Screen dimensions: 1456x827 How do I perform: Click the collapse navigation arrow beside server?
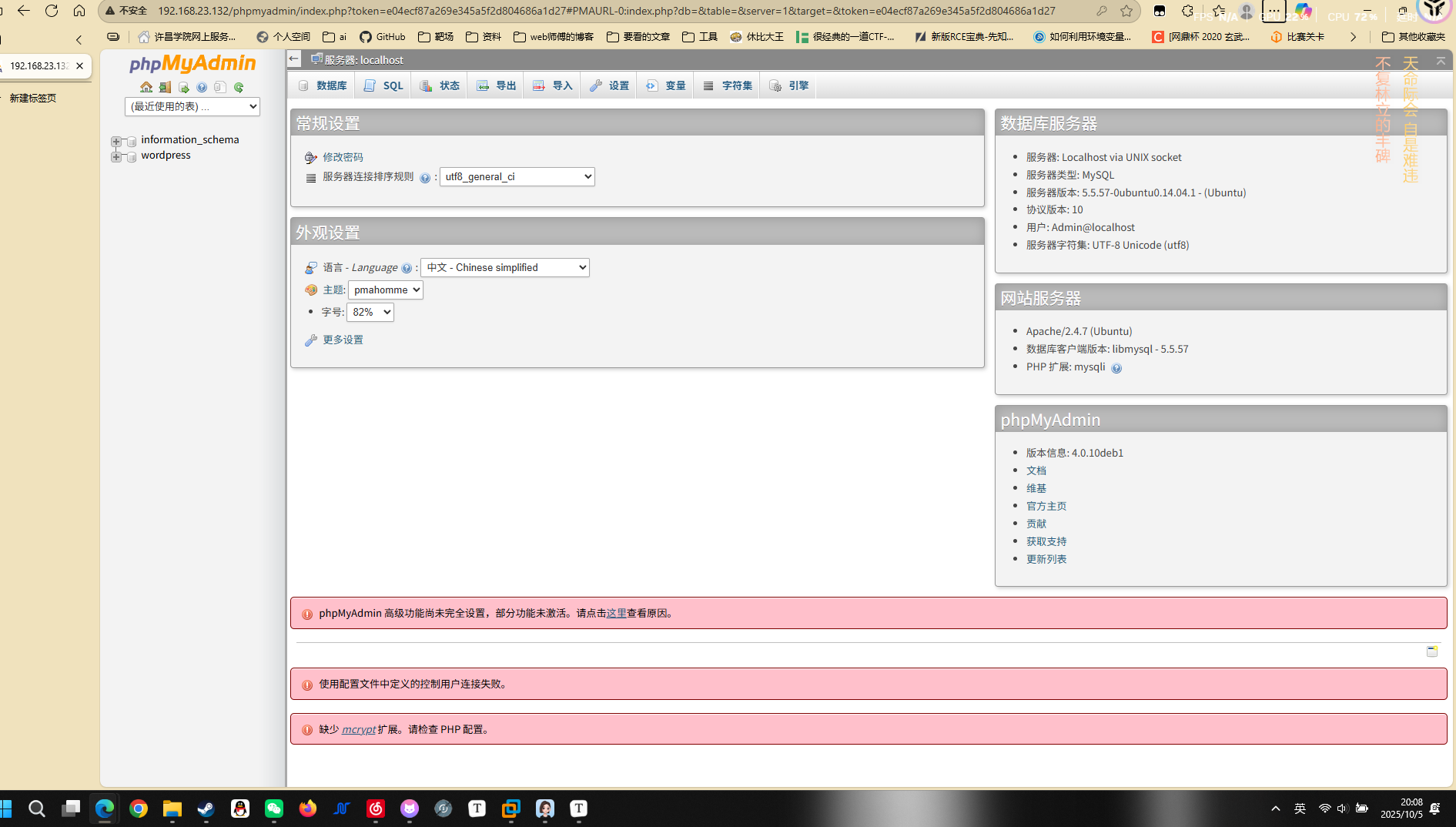pyautogui.click(x=294, y=59)
